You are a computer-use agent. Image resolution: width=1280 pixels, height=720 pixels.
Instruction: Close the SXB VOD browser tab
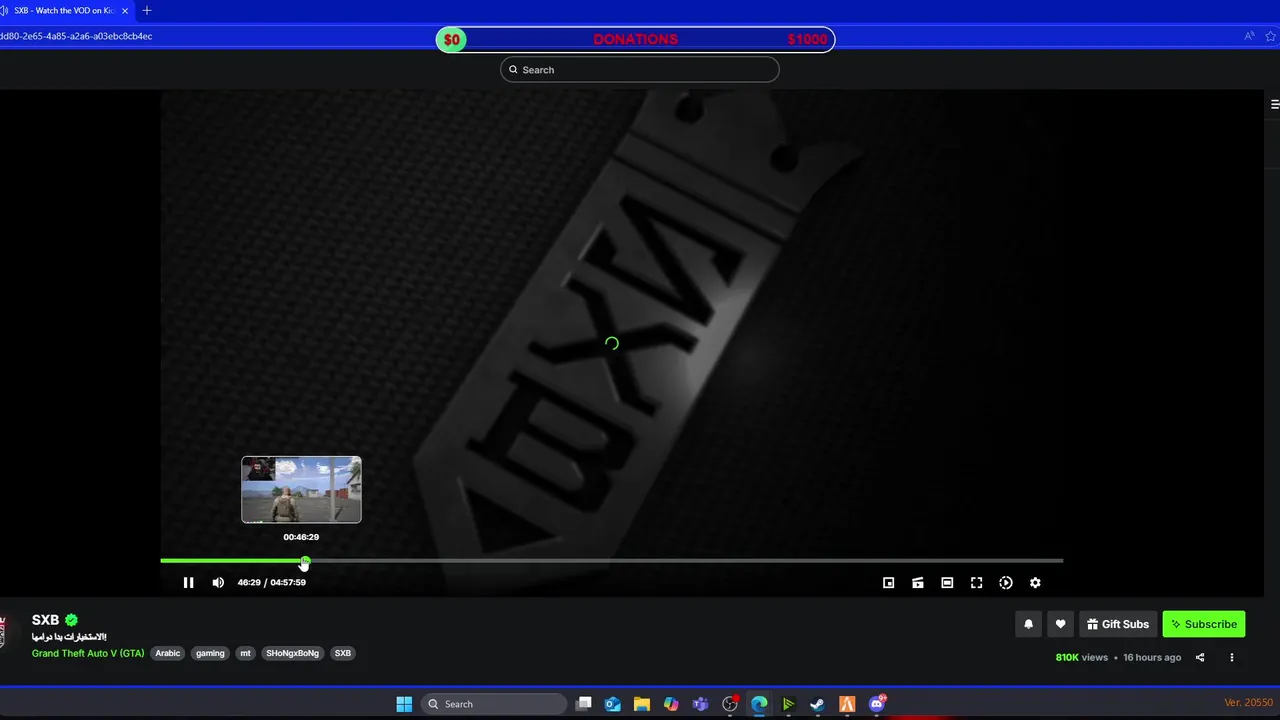pos(125,10)
